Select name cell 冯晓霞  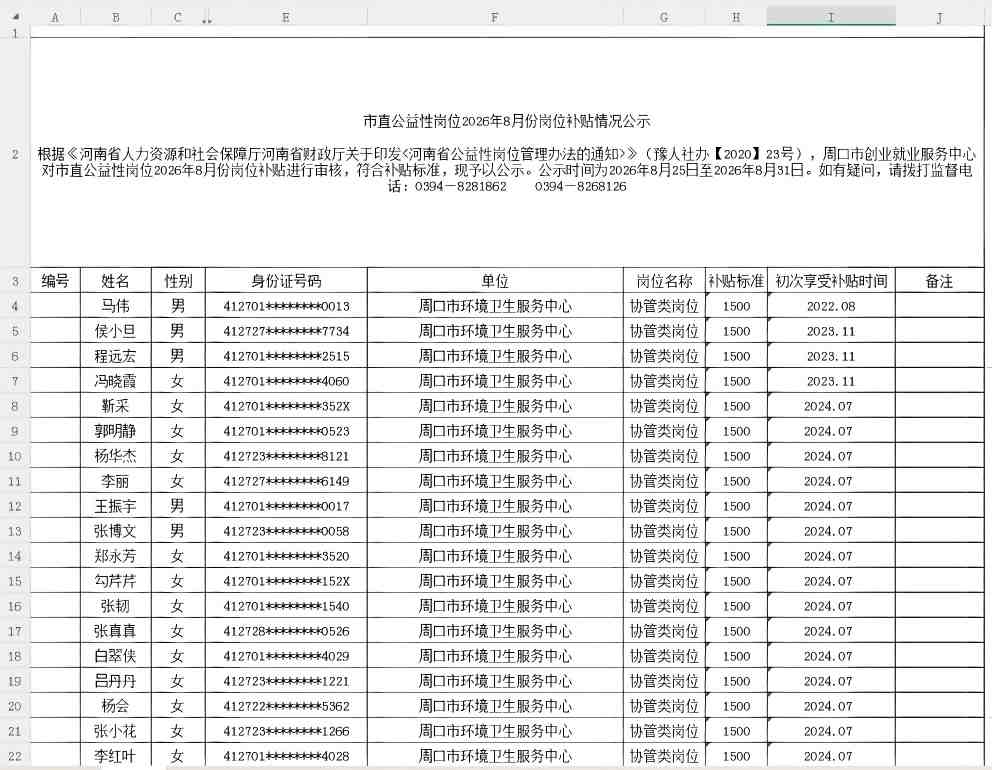tap(116, 381)
